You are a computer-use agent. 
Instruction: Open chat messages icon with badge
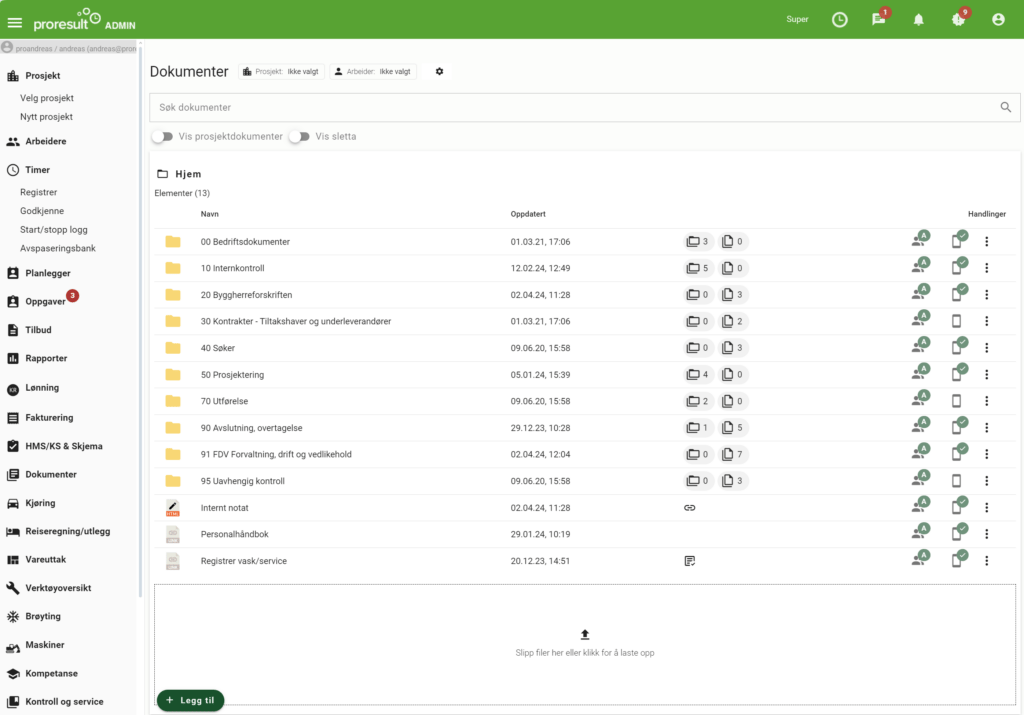(879, 19)
